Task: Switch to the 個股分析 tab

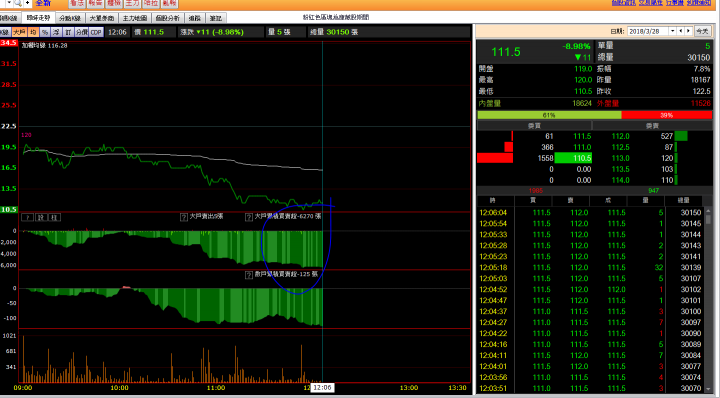Action: coord(168,18)
